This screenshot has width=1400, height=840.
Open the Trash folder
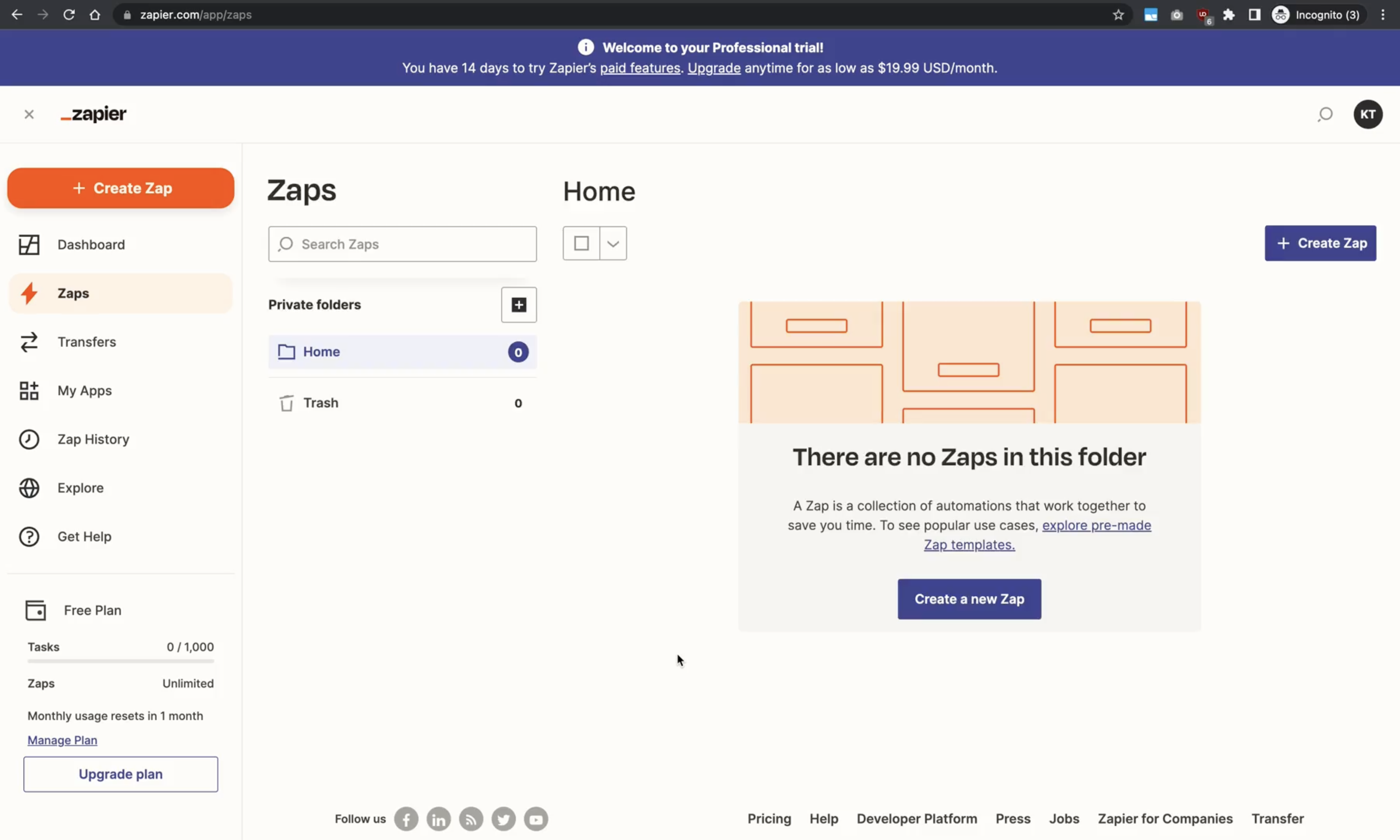click(x=402, y=403)
